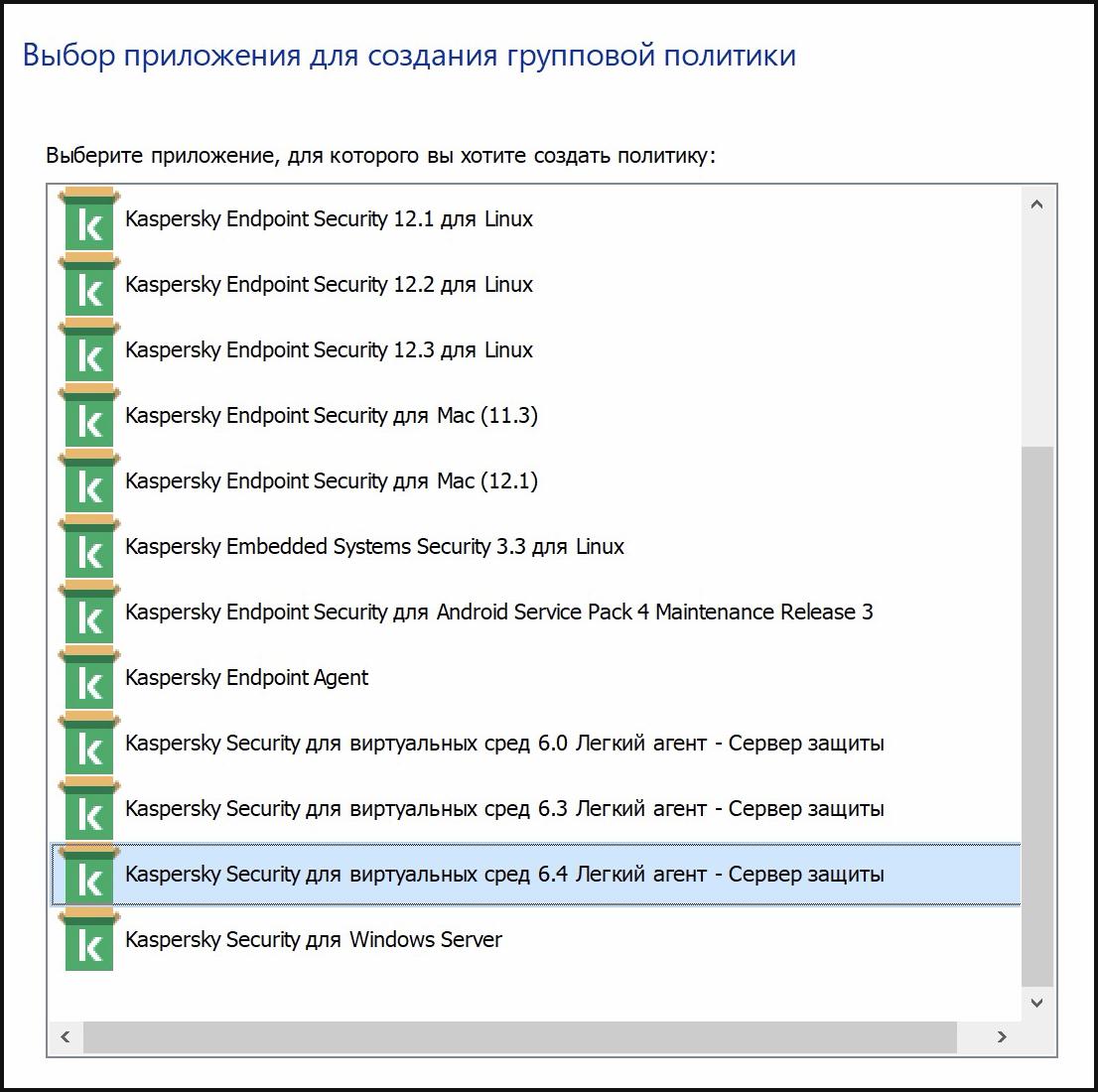Screen dimensions: 1098x1092
Task: Click icon of Embedded Systems Security 3.3 для Linux
Action: pyautogui.click(x=89, y=546)
